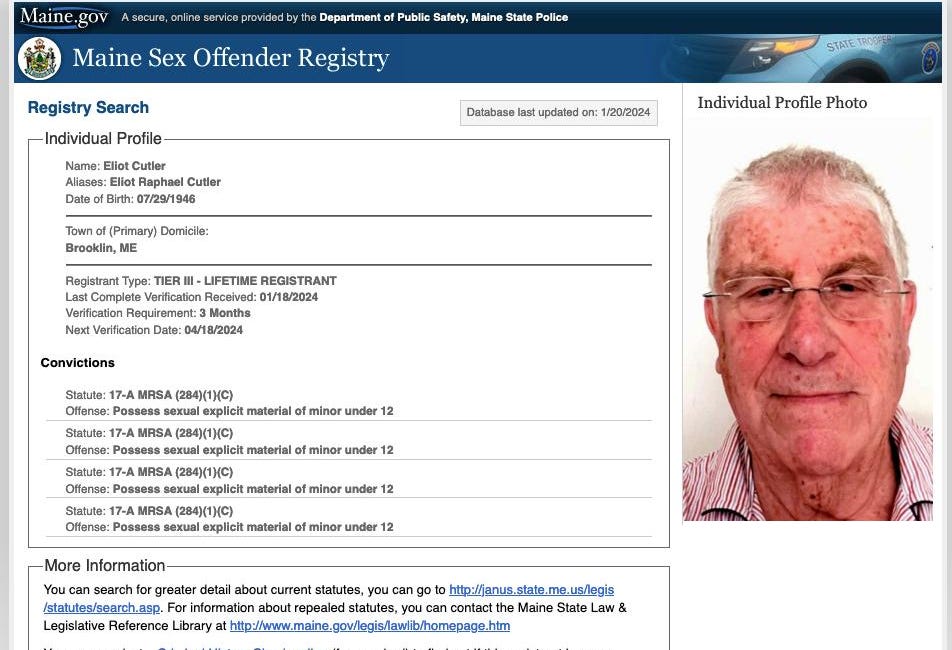
Task: Select last verification date 01/18/2024
Action: (288, 297)
